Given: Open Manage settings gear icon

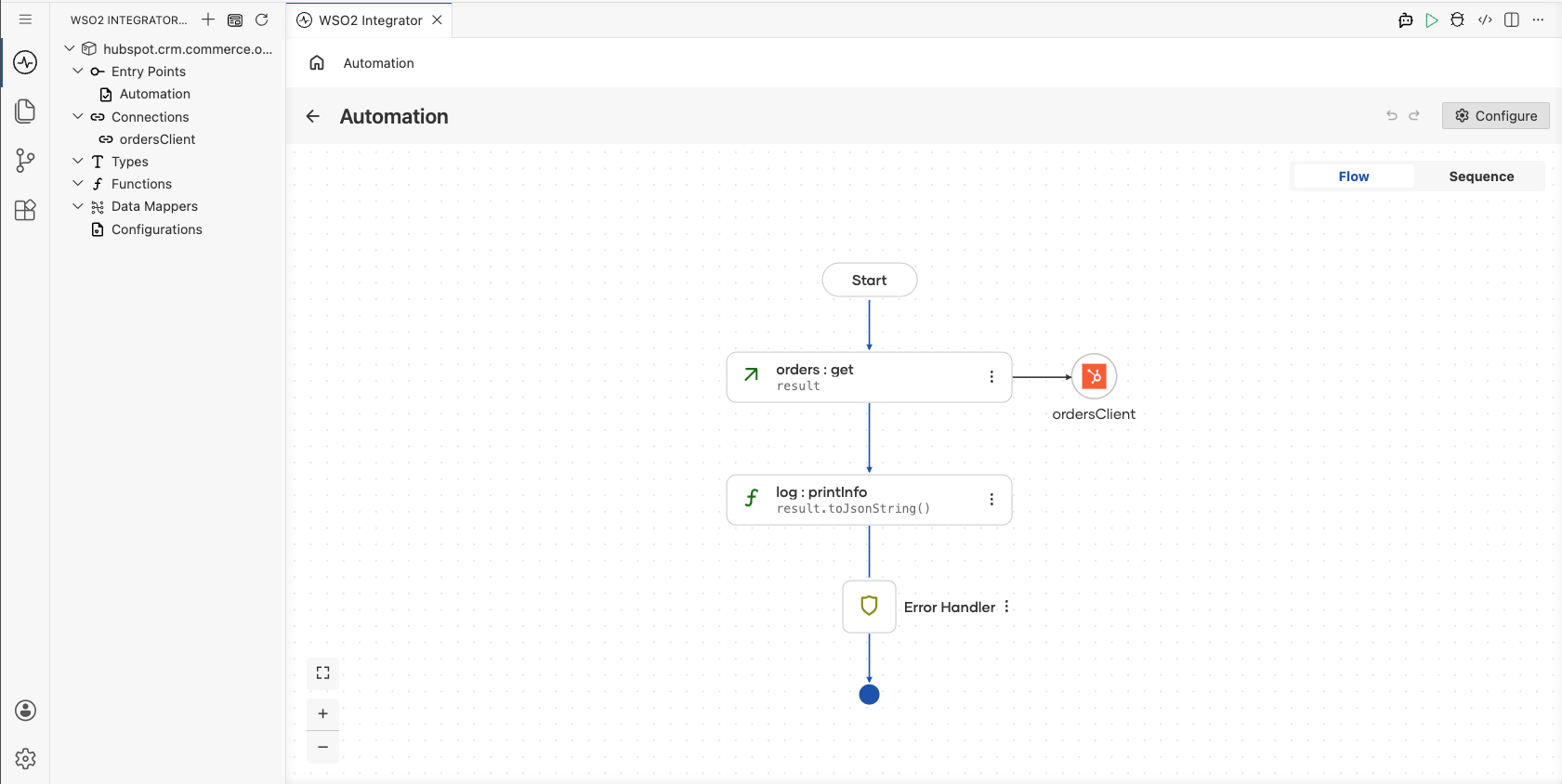Looking at the screenshot, I should coord(25,759).
